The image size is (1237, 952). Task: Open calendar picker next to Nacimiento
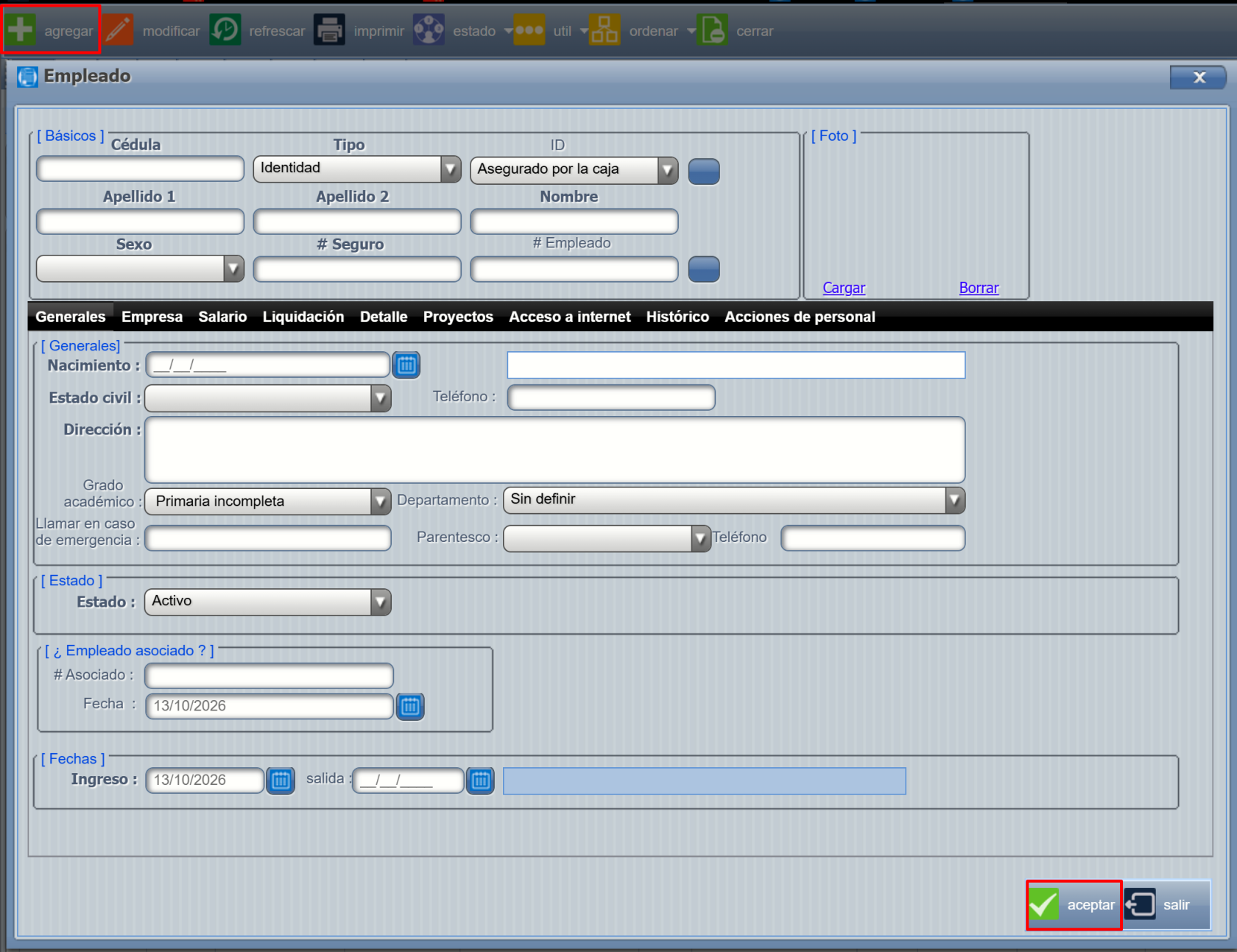pyautogui.click(x=406, y=364)
